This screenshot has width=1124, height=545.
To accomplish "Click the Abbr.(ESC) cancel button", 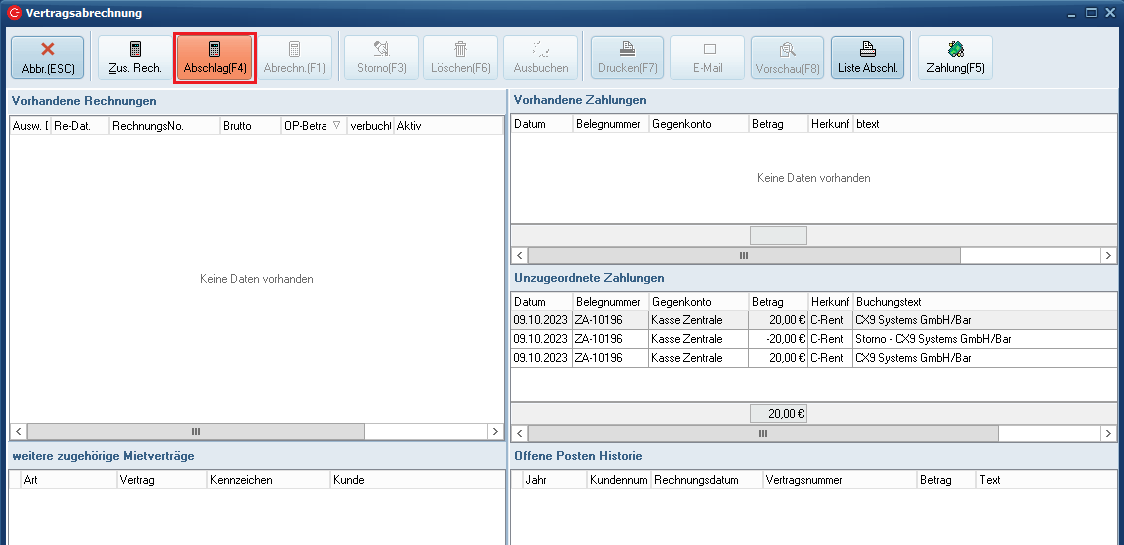I will (47, 58).
